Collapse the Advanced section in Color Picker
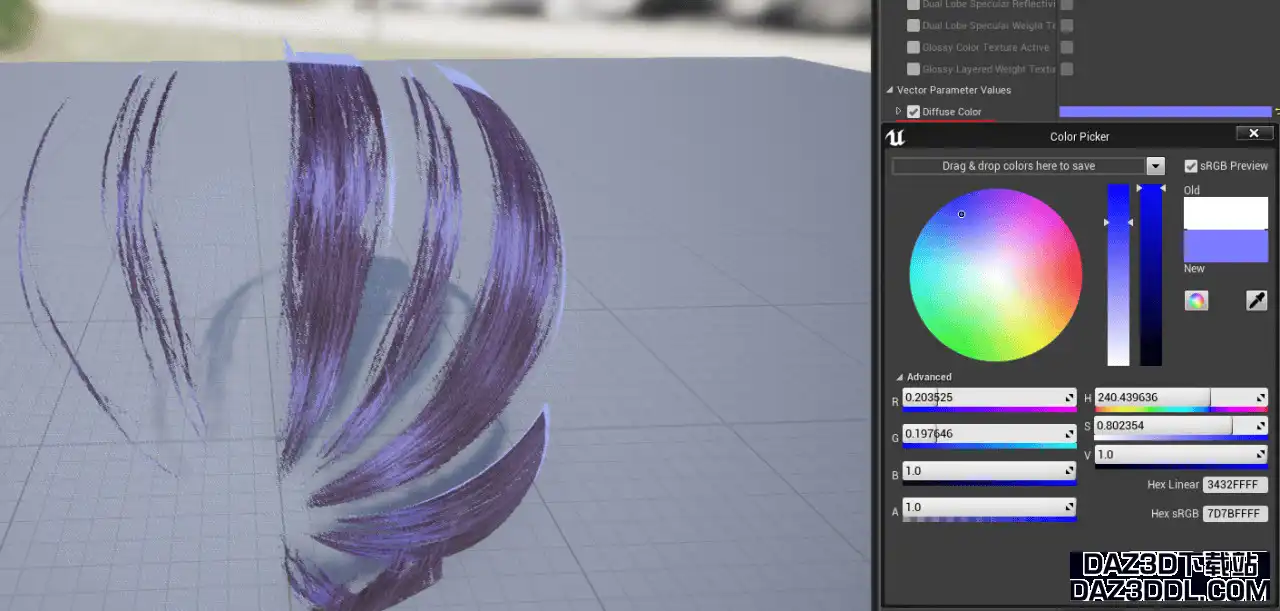The height and width of the screenshot is (611, 1280). coord(900,377)
